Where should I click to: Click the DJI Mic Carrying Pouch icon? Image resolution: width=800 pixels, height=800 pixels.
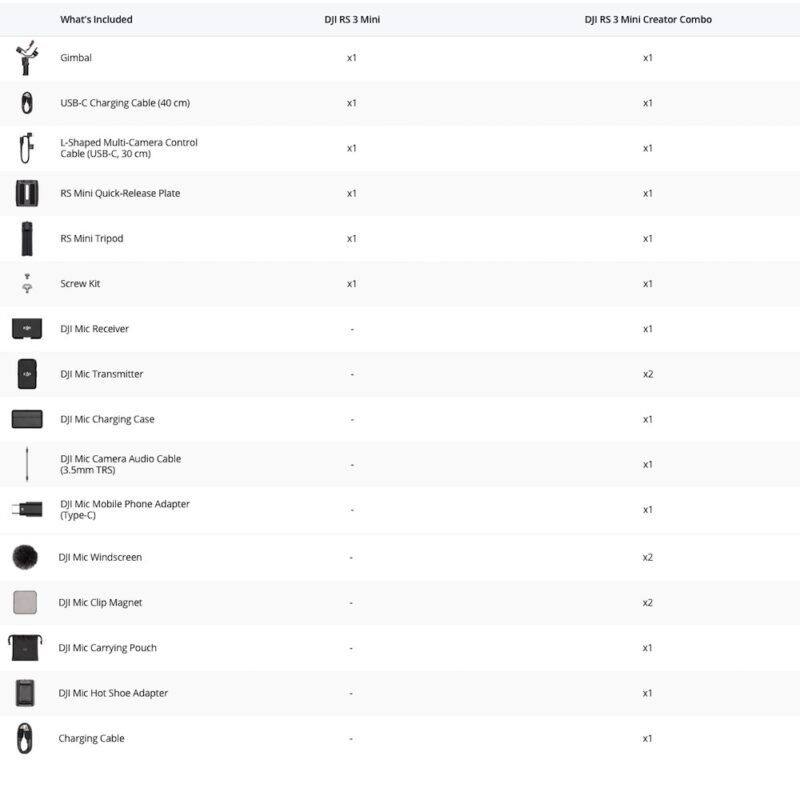pyautogui.click(x=25, y=648)
